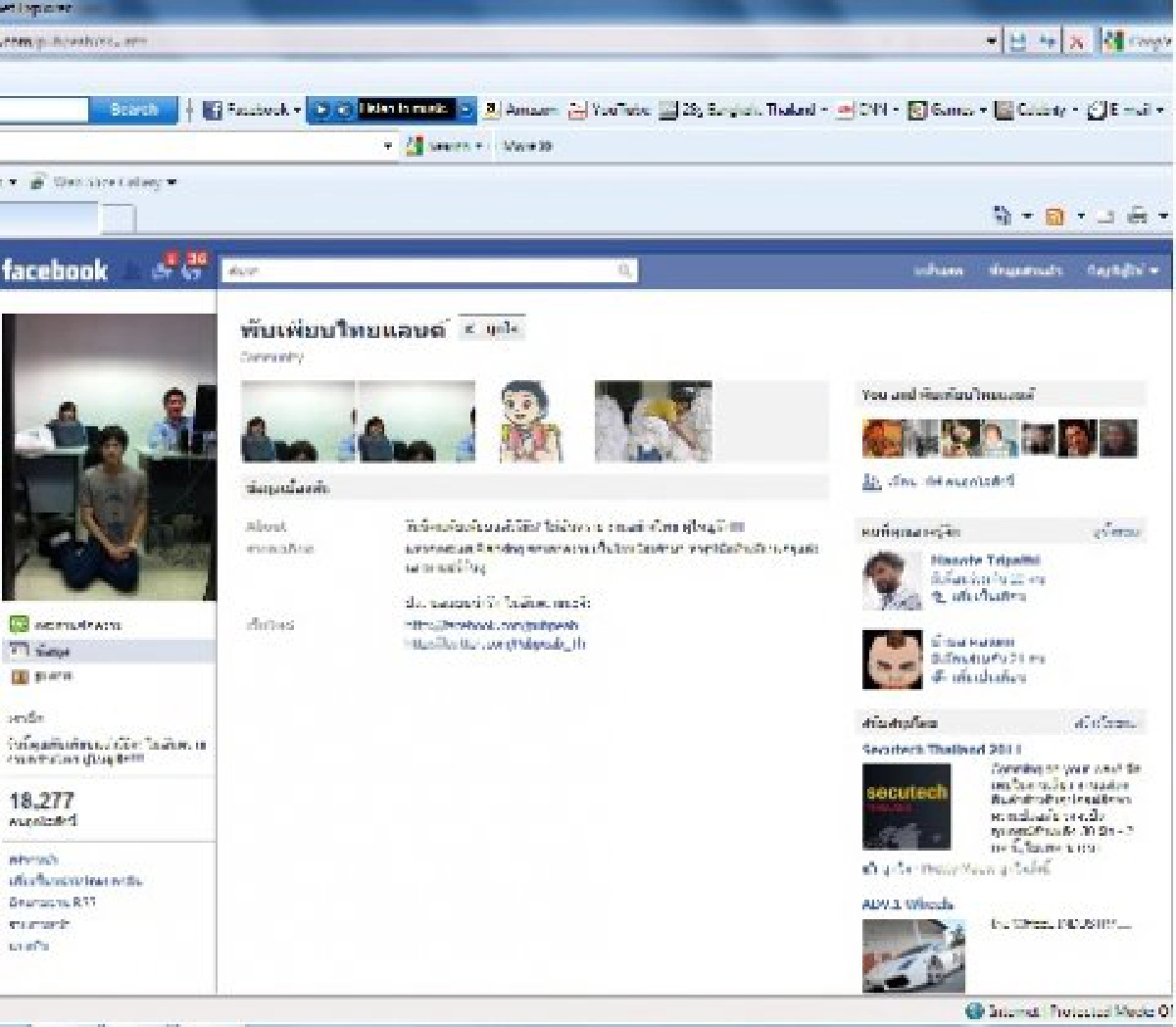The image size is (1176, 1027).
Task: Click the magnifier icon in Facebook search
Action: coord(625,270)
